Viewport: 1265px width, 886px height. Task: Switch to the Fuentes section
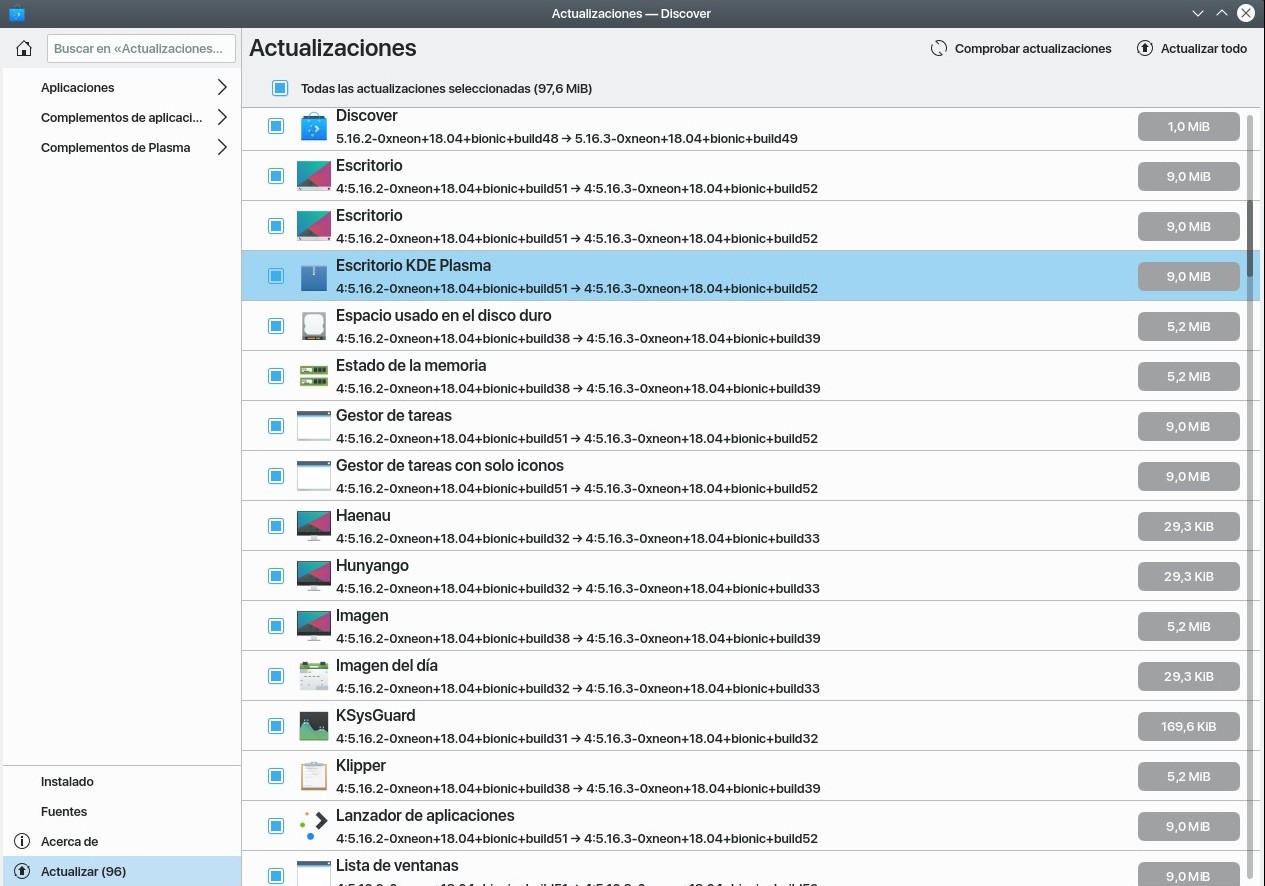coord(64,811)
